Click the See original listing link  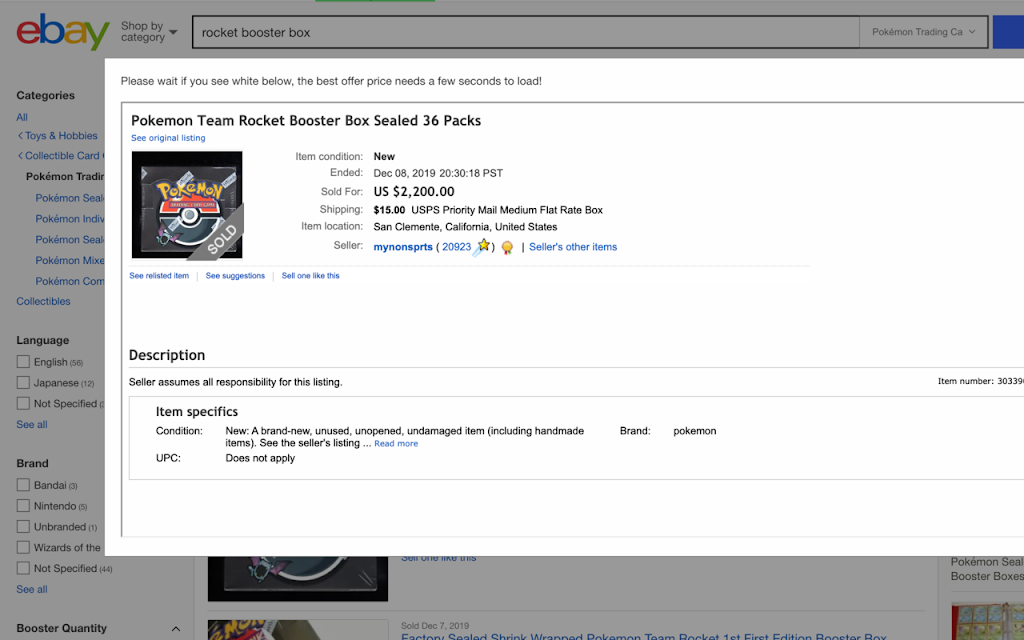click(168, 138)
